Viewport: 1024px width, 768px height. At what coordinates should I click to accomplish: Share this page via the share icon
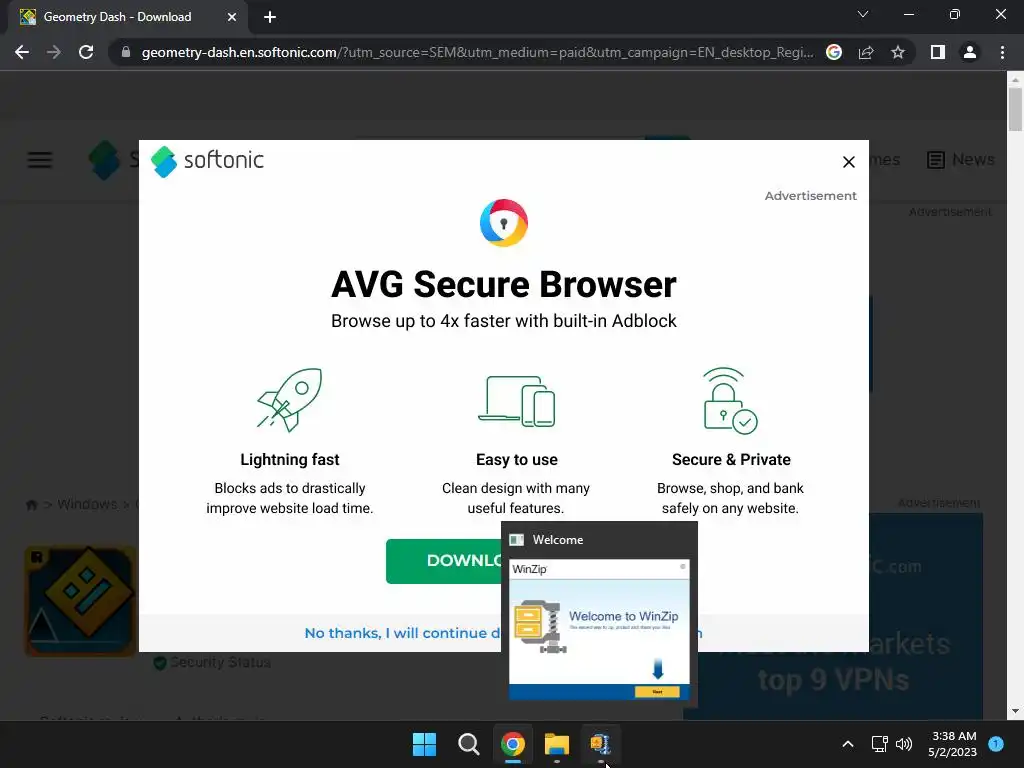coord(866,52)
